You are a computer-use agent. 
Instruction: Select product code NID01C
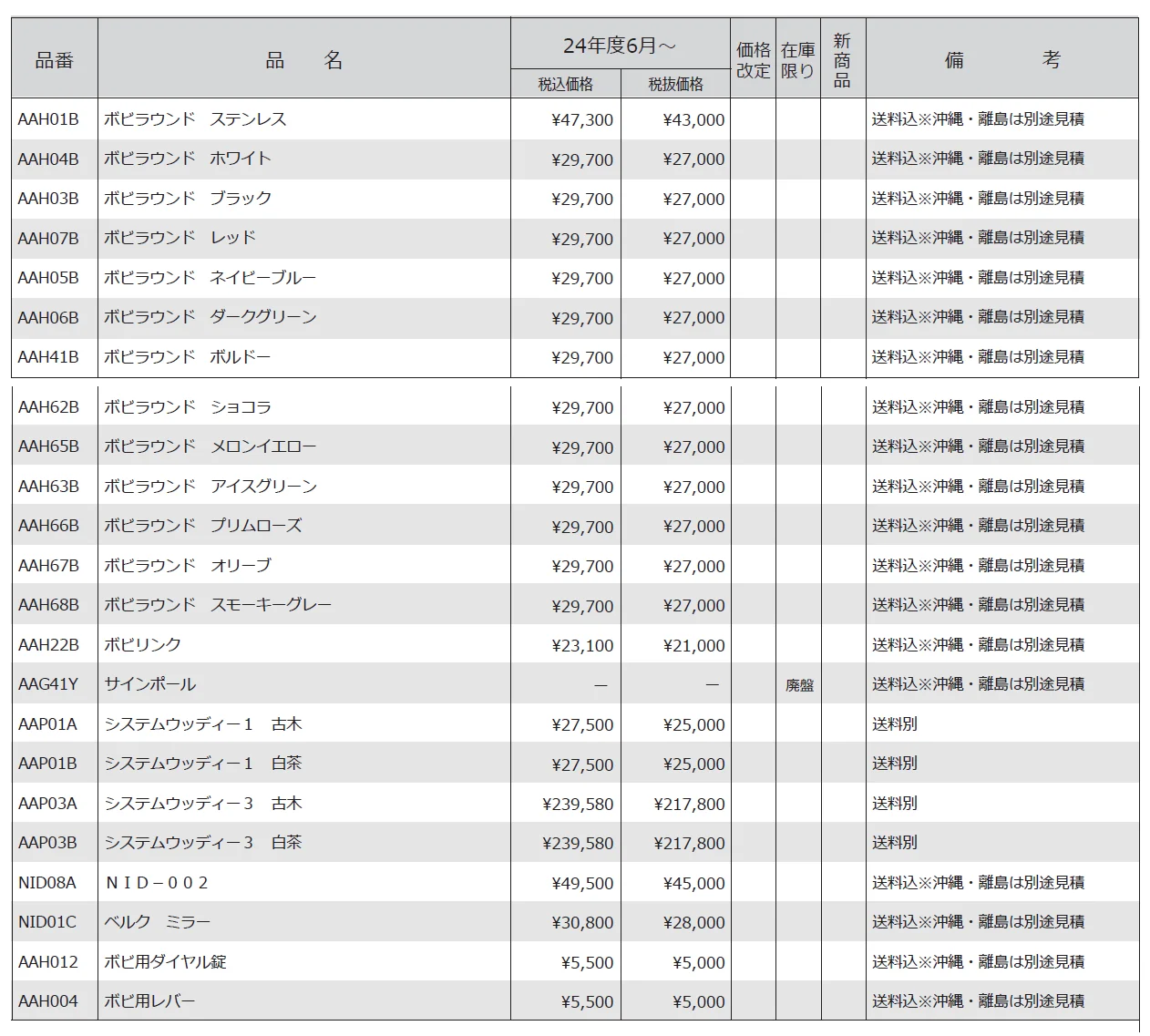click(x=47, y=922)
